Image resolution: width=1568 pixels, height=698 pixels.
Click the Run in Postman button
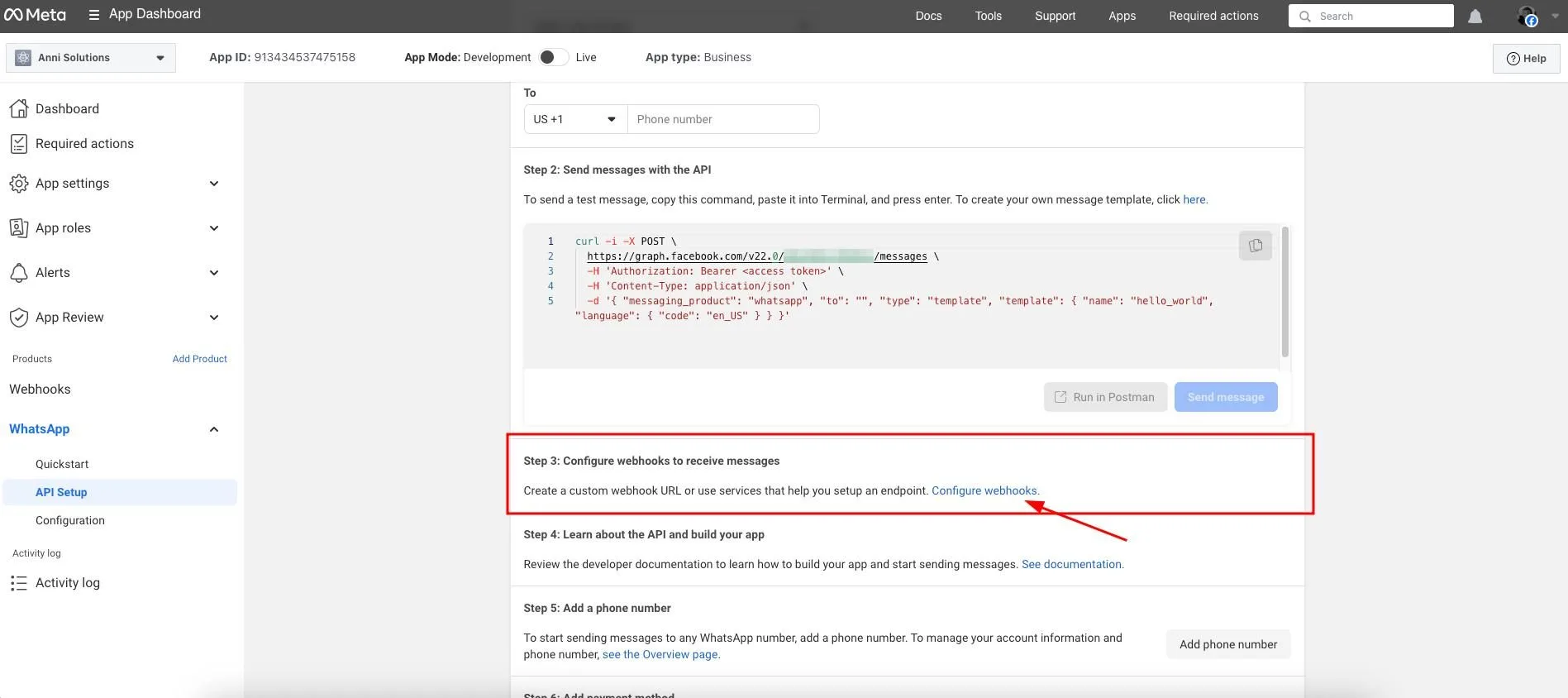tap(1105, 397)
